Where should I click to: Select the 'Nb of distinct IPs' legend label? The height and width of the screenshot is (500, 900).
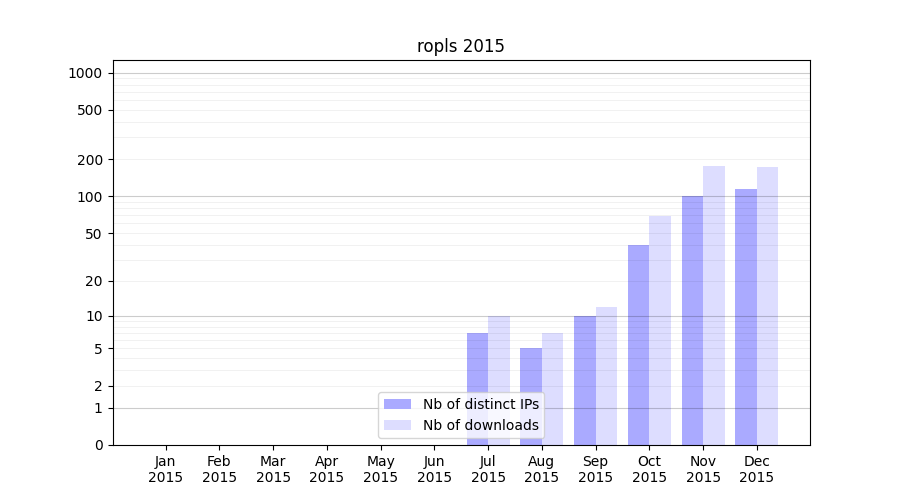pyautogui.click(x=480, y=404)
